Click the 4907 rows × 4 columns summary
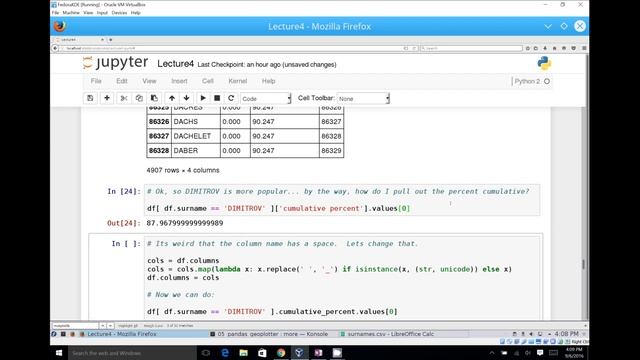Viewport: 640px width, 360px height. click(183, 170)
